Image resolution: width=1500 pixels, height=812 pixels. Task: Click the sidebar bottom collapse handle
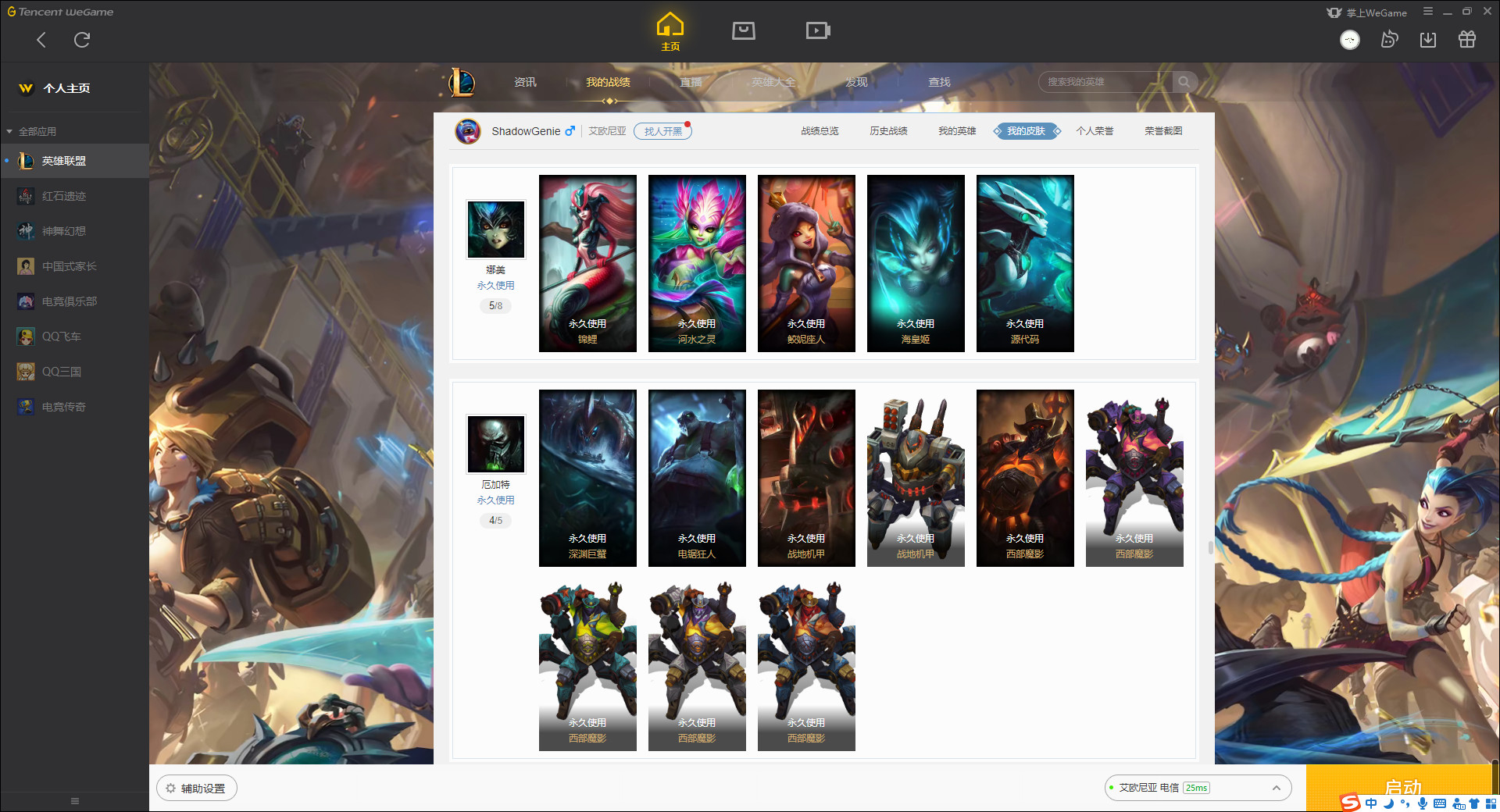(75, 801)
